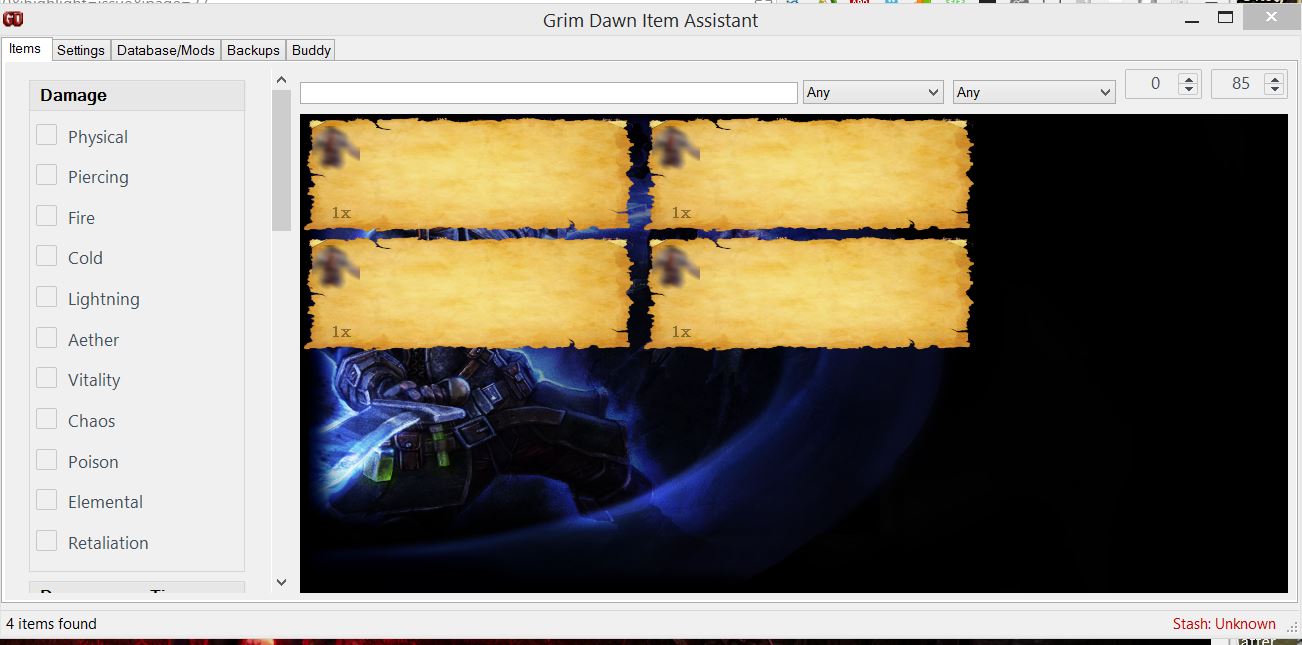Go to the Backups tab
Screen dimensions: 1302x645
[253, 50]
